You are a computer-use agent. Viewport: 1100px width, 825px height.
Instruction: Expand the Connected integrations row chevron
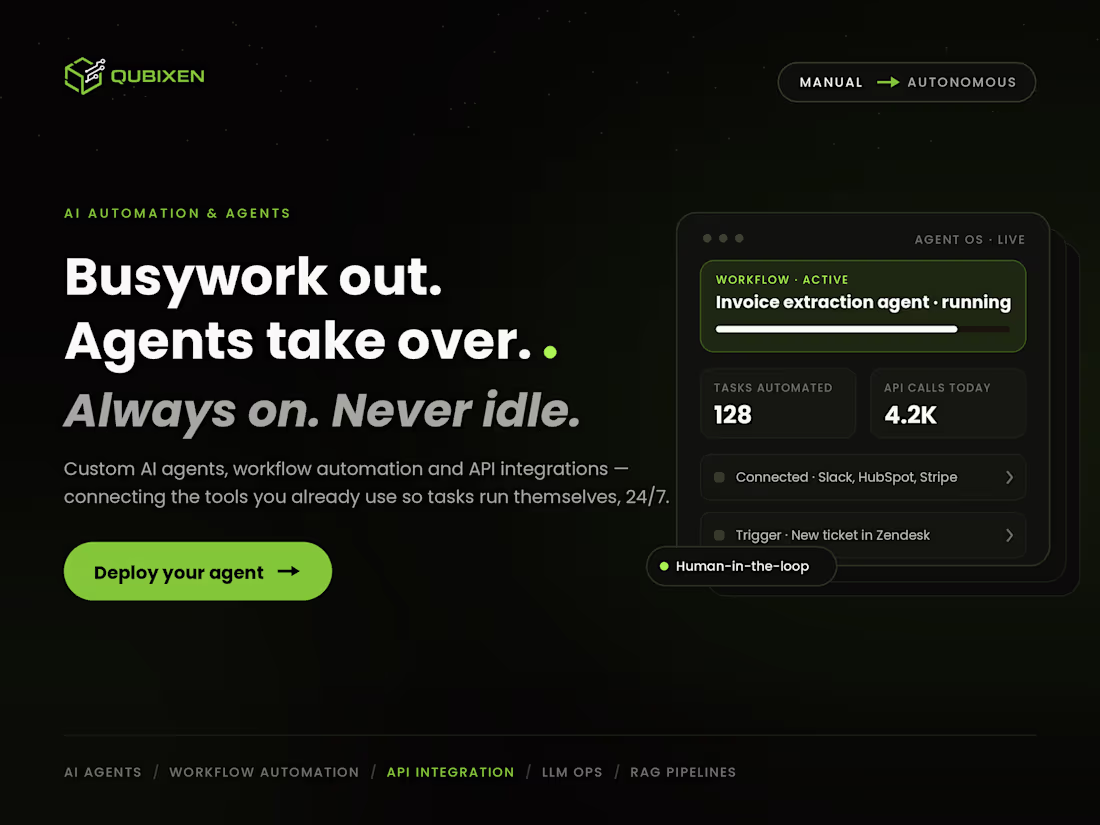(x=1010, y=477)
